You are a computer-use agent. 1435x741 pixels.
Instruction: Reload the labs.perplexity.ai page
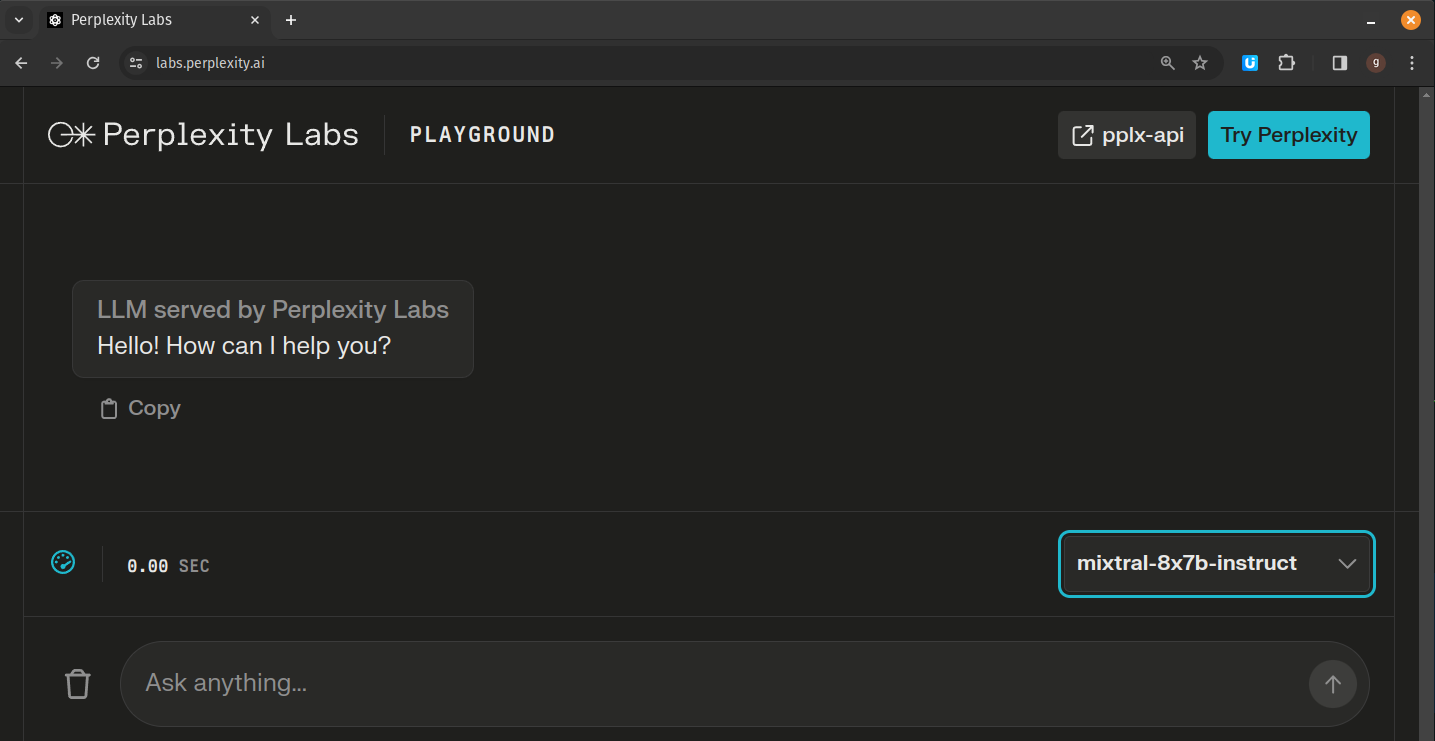click(x=93, y=63)
